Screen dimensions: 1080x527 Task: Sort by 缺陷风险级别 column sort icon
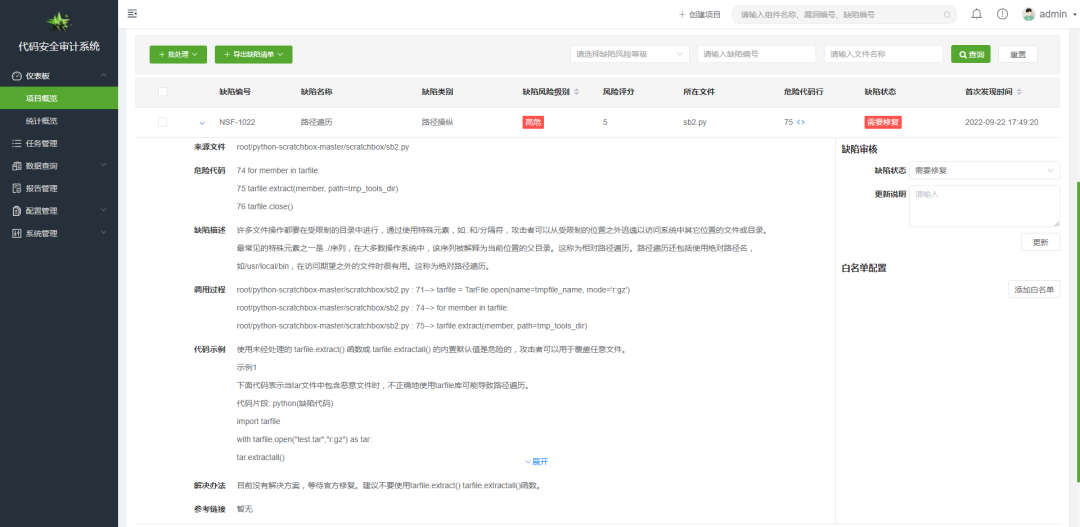(x=579, y=91)
